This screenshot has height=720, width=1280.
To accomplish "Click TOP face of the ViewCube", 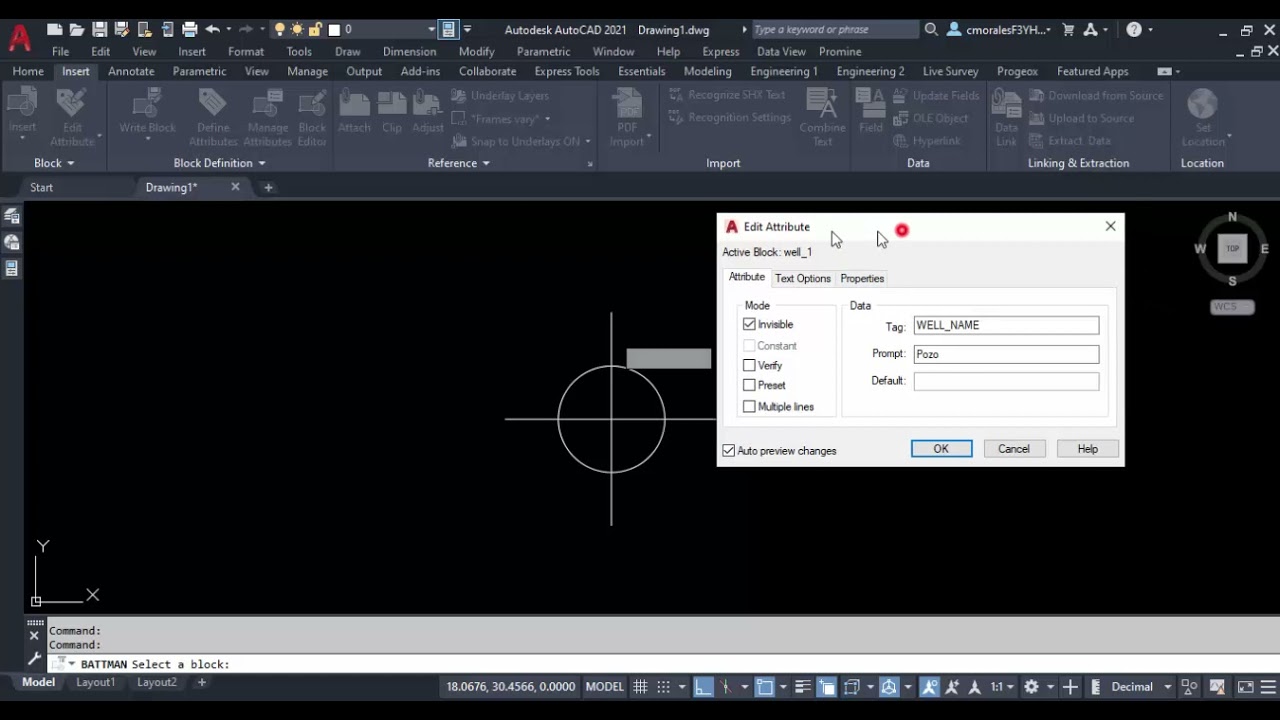I will tap(1232, 249).
